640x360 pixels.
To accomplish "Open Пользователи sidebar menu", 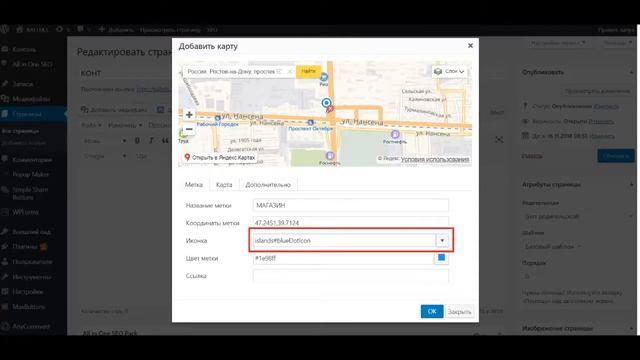I will click(32, 262).
